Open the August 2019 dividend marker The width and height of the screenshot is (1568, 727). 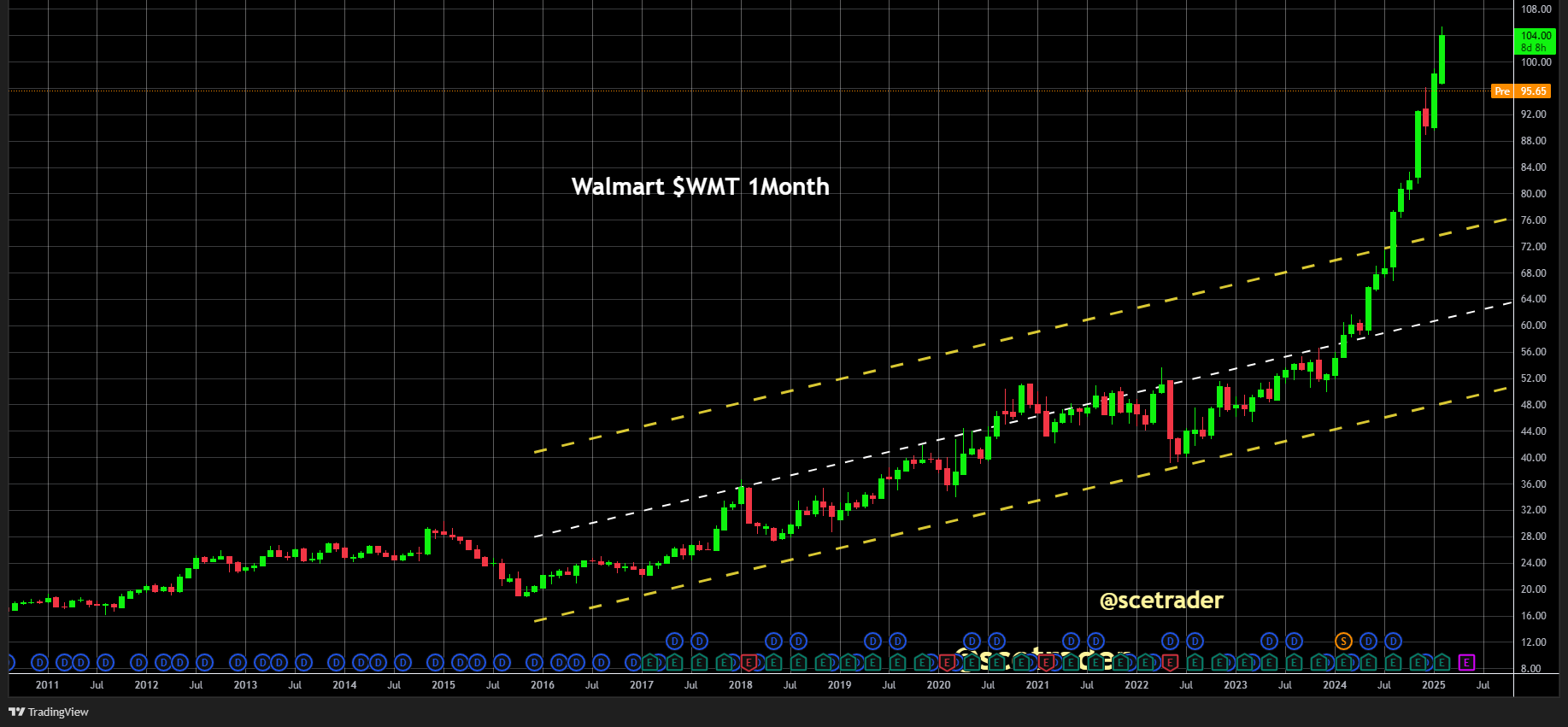[x=897, y=641]
